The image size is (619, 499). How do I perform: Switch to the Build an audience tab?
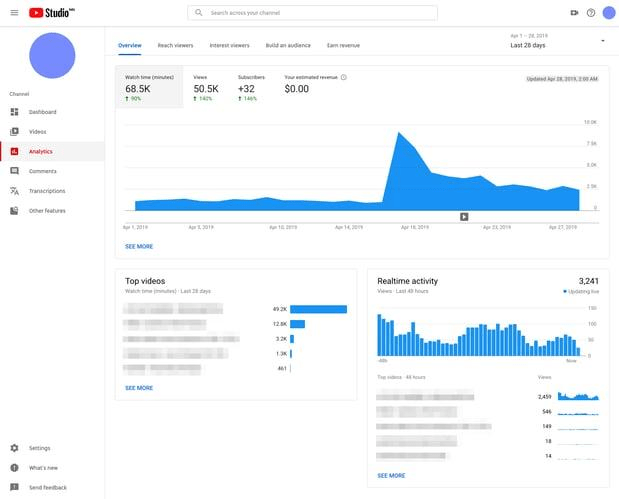click(287, 45)
